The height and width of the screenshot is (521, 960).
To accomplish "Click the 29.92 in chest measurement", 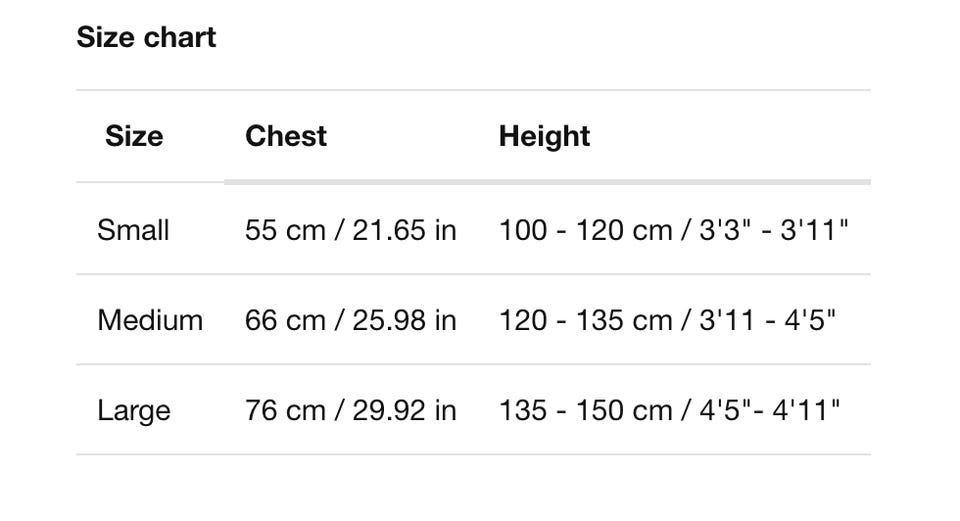I will pyautogui.click(x=404, y=410).
